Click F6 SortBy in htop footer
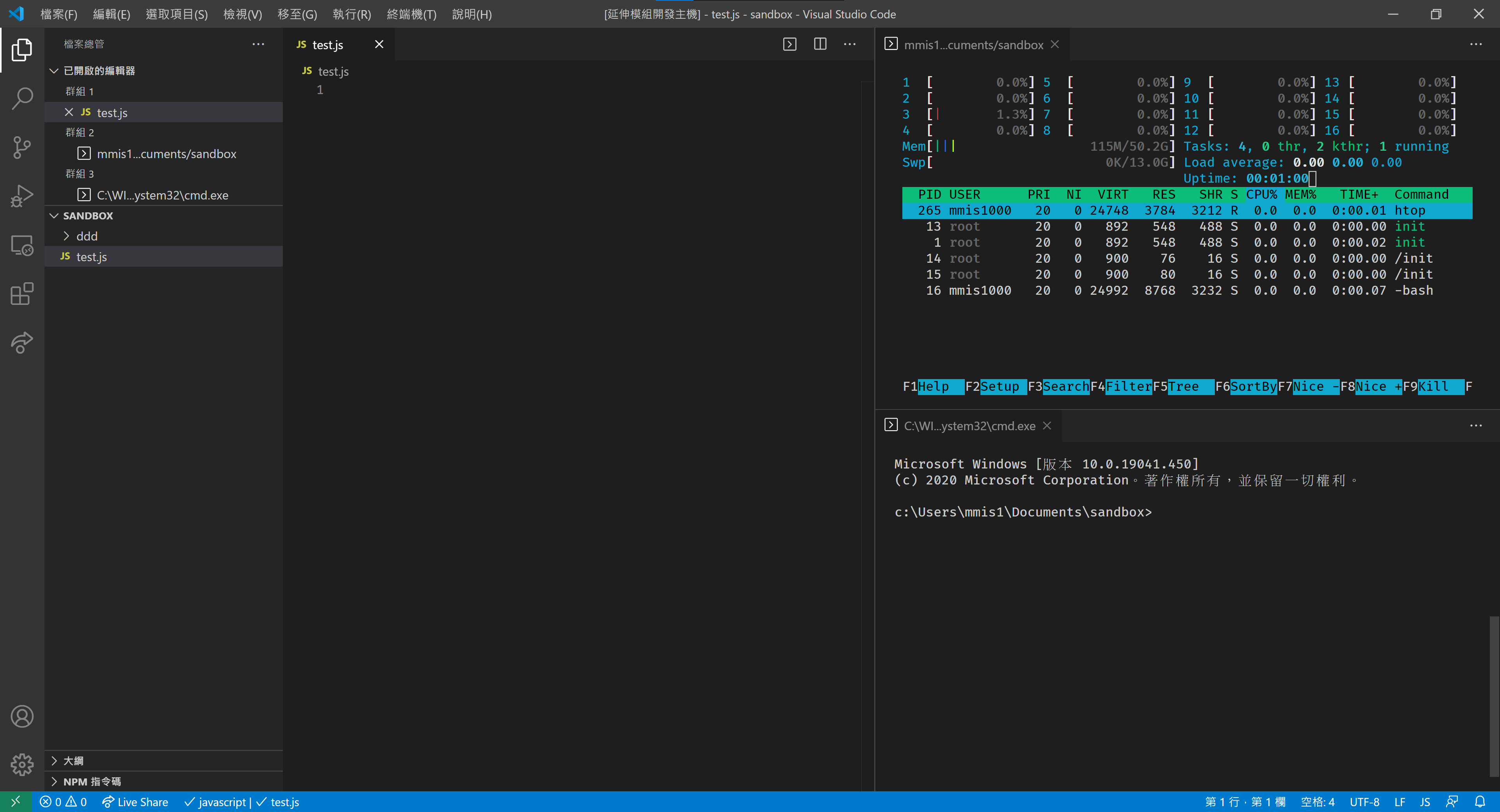 point(1246,386)
